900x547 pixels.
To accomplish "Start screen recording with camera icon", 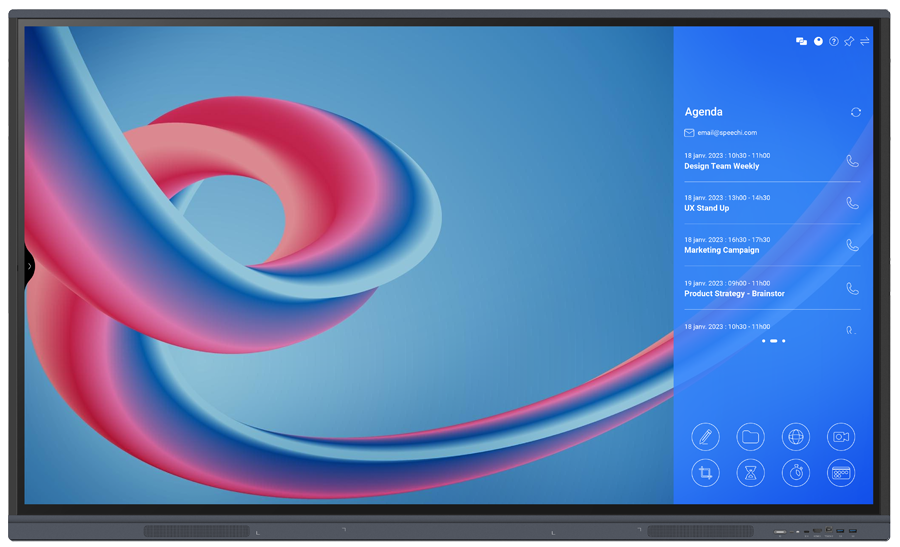I will pos(841,436).
